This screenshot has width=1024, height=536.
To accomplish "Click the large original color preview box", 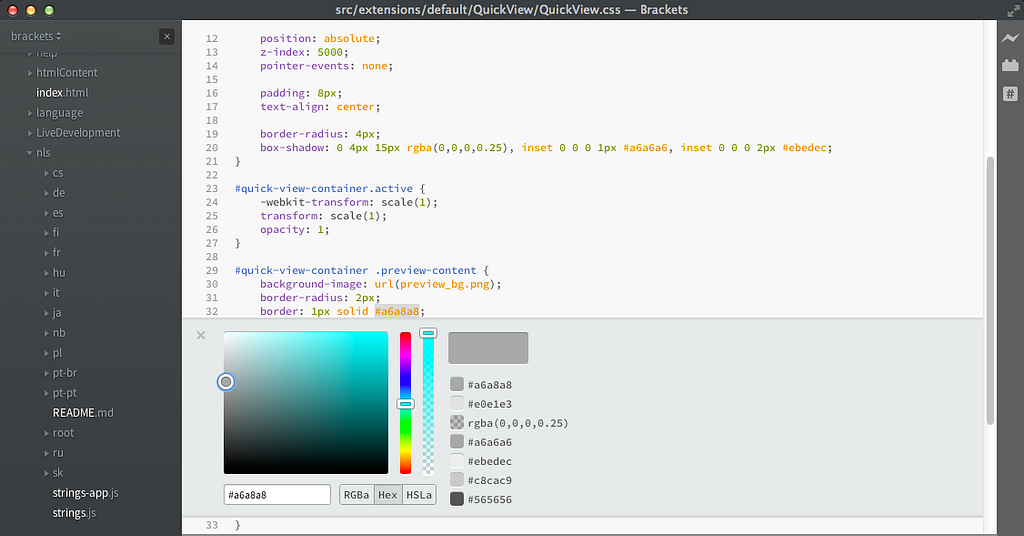I will (488, 348).
